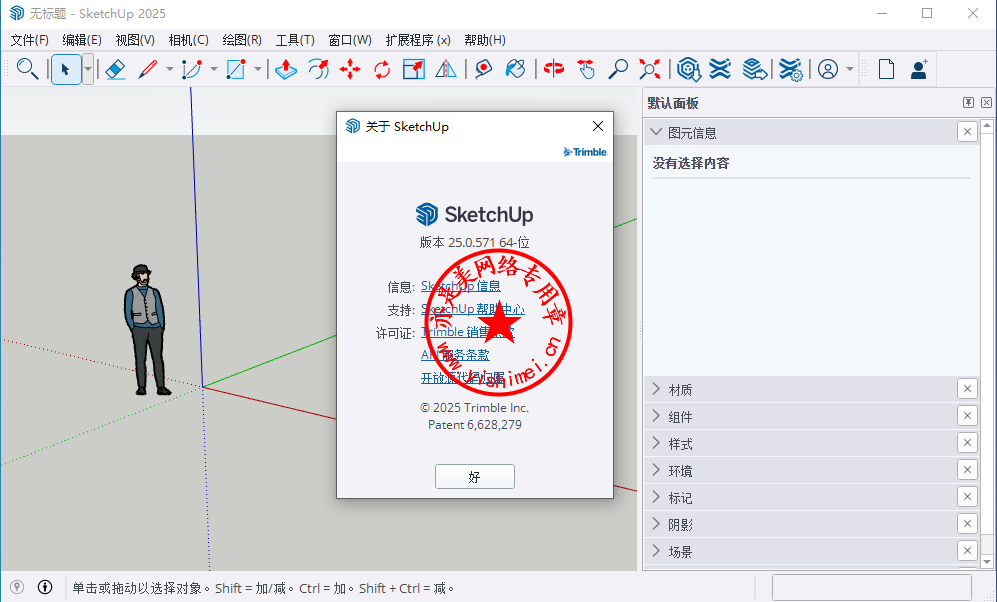Close the 材质 panel section
Screen dimensions: 997x602
point(967,389)
